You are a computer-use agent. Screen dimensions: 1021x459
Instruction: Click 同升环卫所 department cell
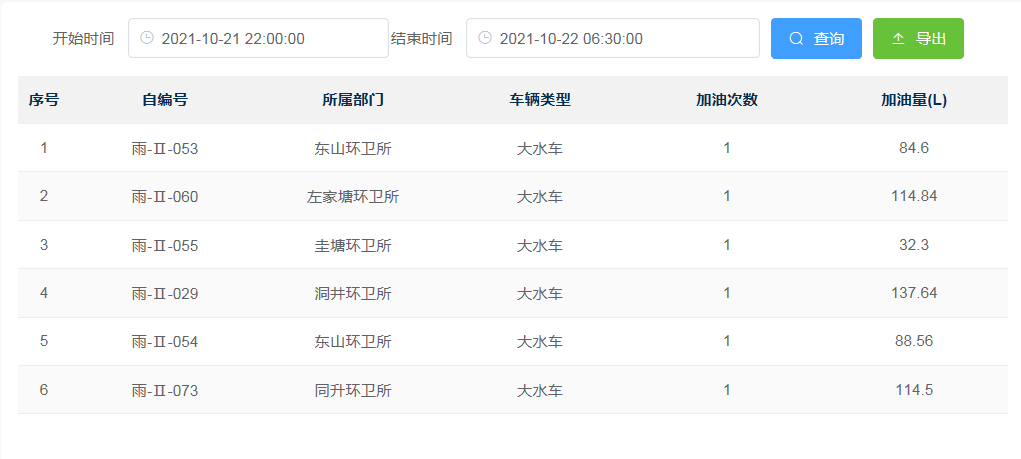(353, 391)
